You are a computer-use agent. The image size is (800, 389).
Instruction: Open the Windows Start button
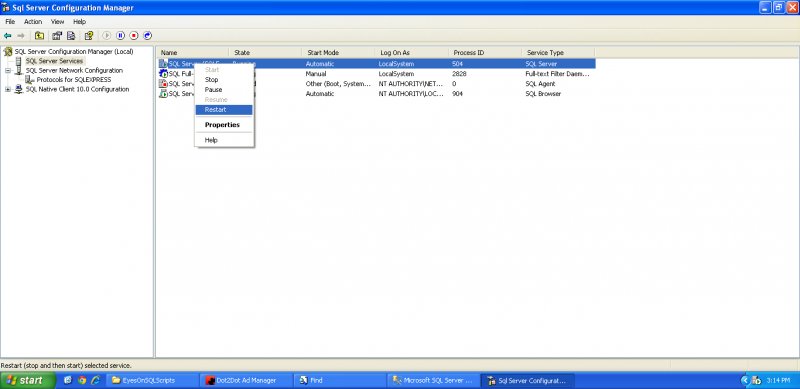28,380
